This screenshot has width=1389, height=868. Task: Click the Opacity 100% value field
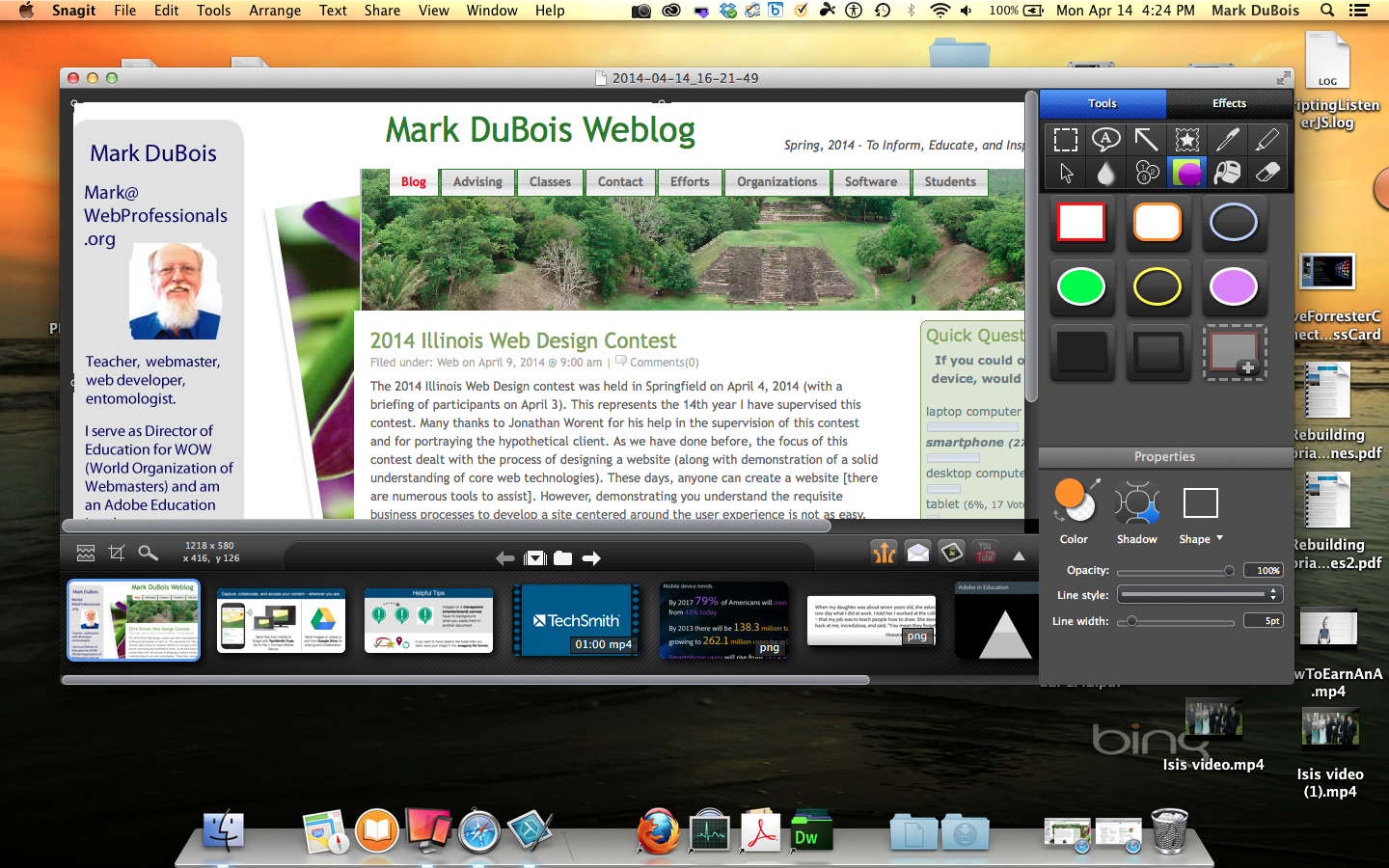(x=1262, y=570)
